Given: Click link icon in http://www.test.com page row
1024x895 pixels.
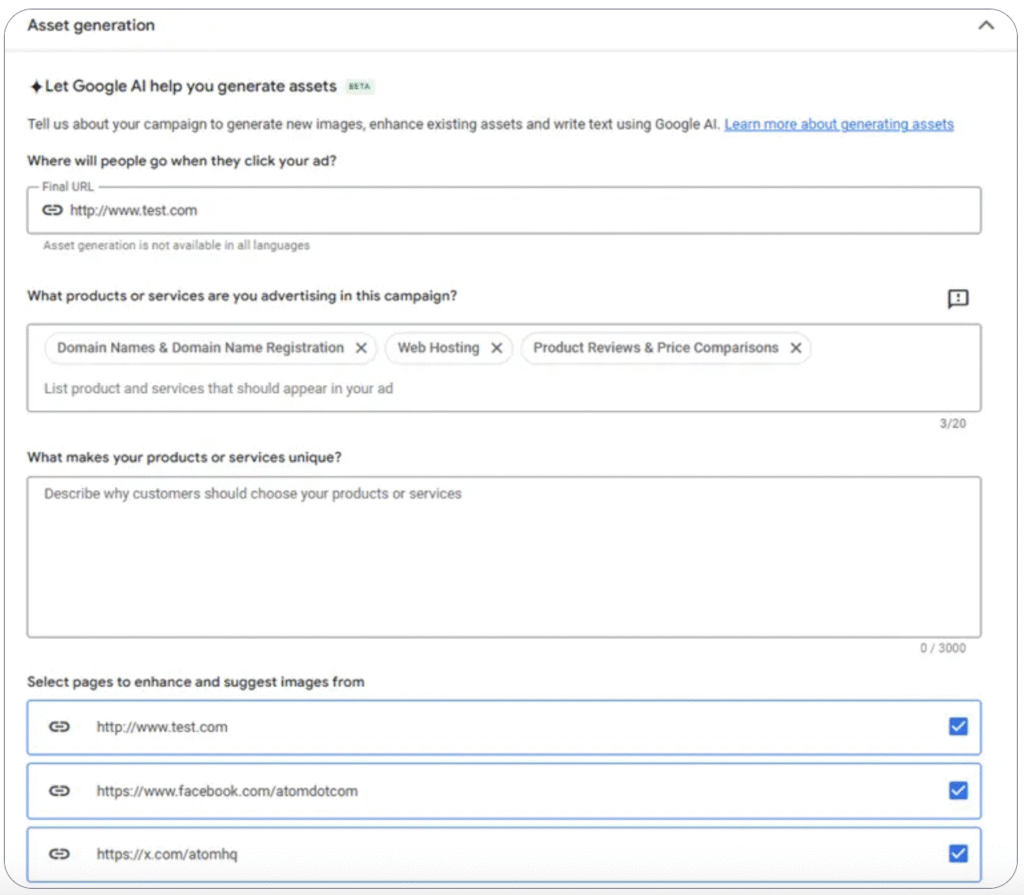Looking at the screenshot, I should pyautogui.click(x=59, y=726).
